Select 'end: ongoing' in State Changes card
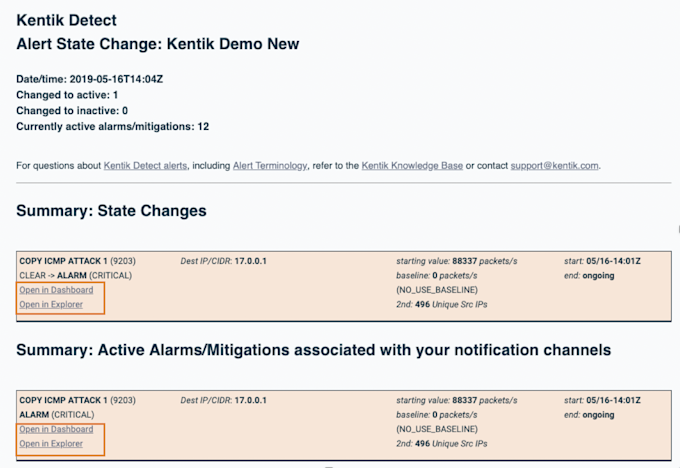 [x=589, y=275]
